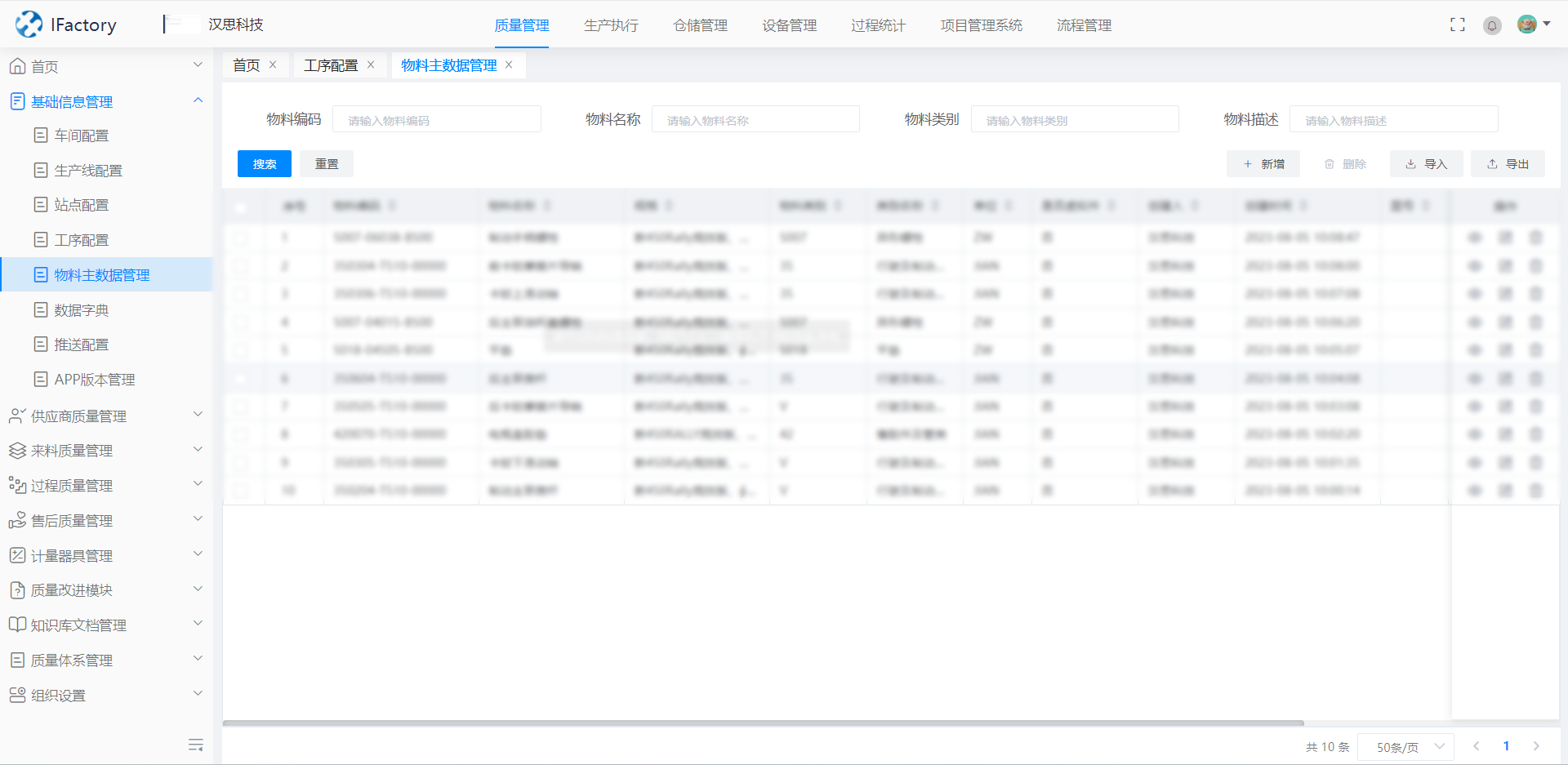This screenshot has width=1568, height=765.
Task: Click the user avatar in top right
Action: [x=1527, y=24]
